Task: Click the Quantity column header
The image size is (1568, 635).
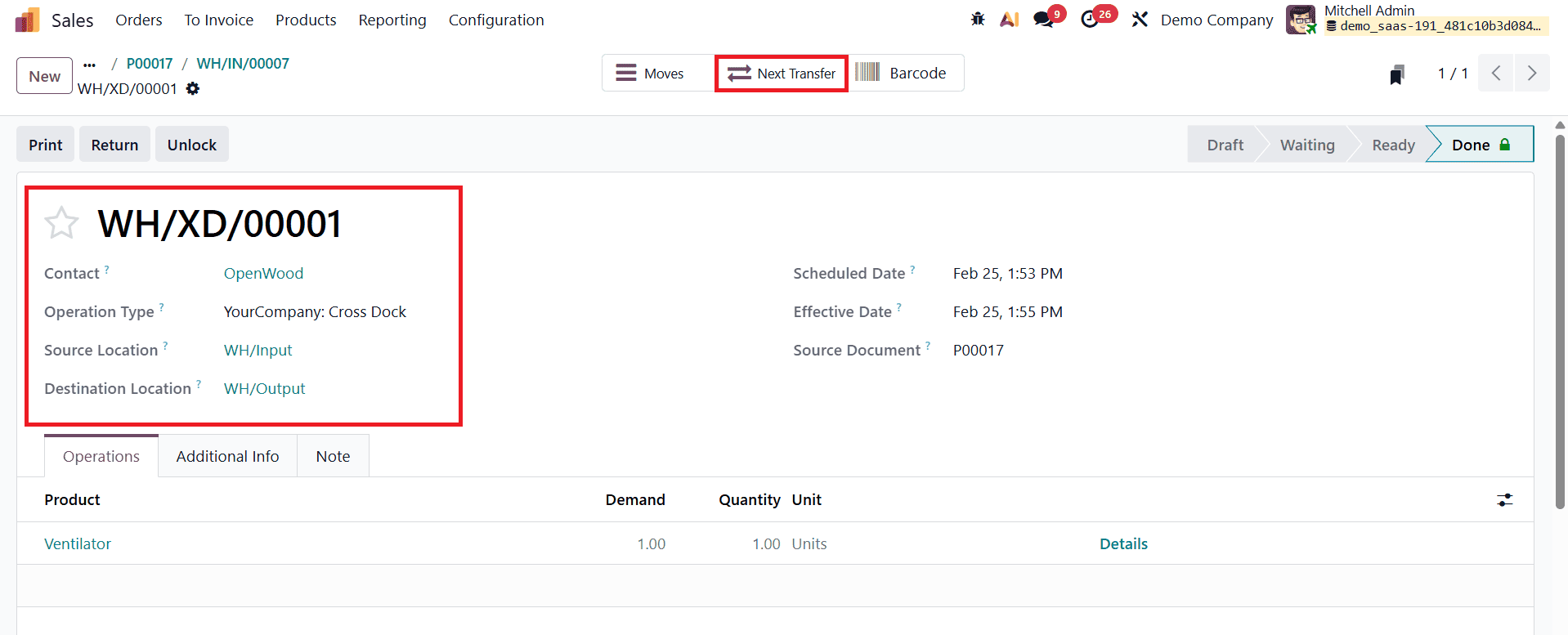Action: pyautogui.click(x=749, y=500)
